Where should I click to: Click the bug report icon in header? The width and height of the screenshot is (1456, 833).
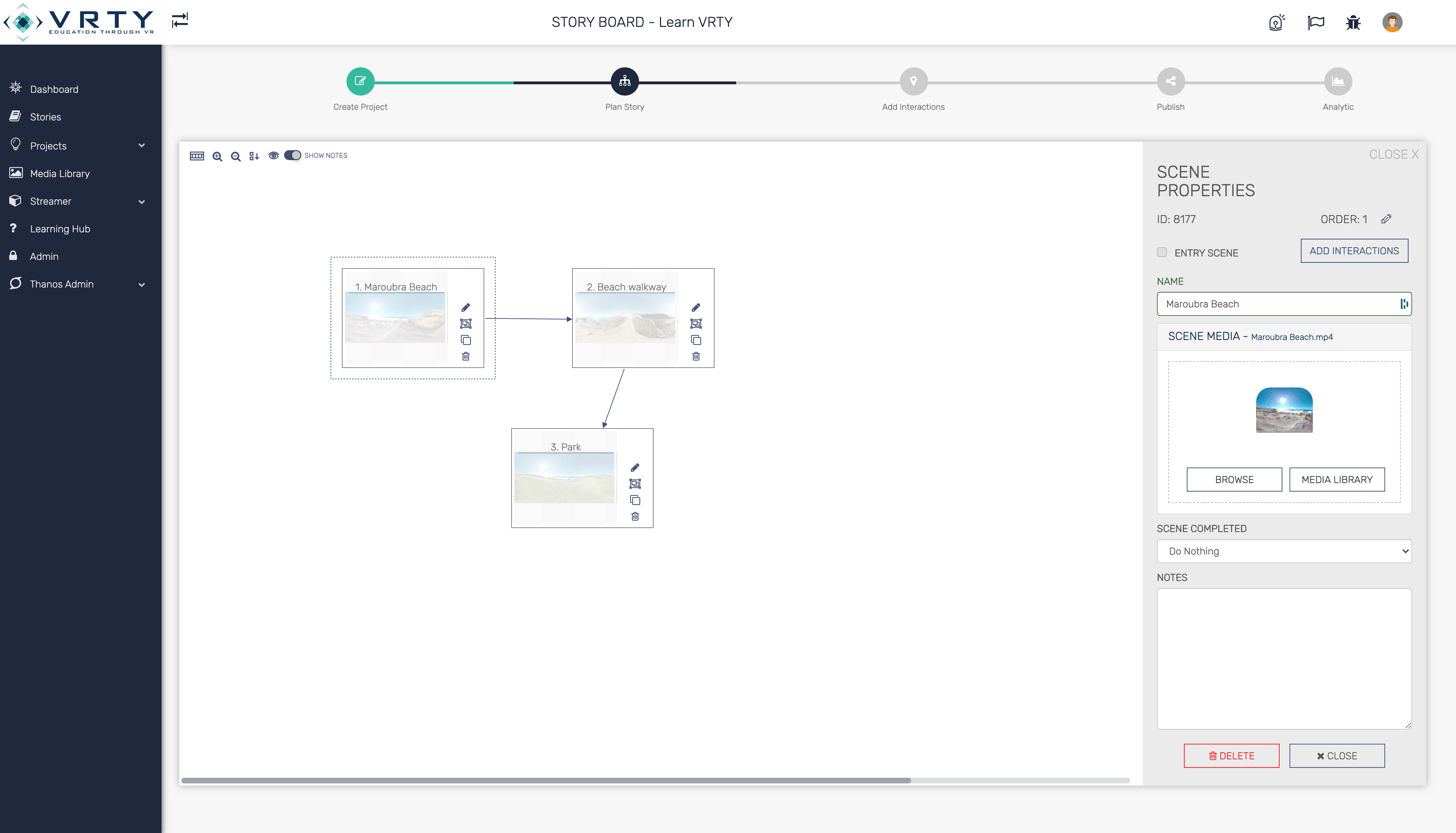1353,22
